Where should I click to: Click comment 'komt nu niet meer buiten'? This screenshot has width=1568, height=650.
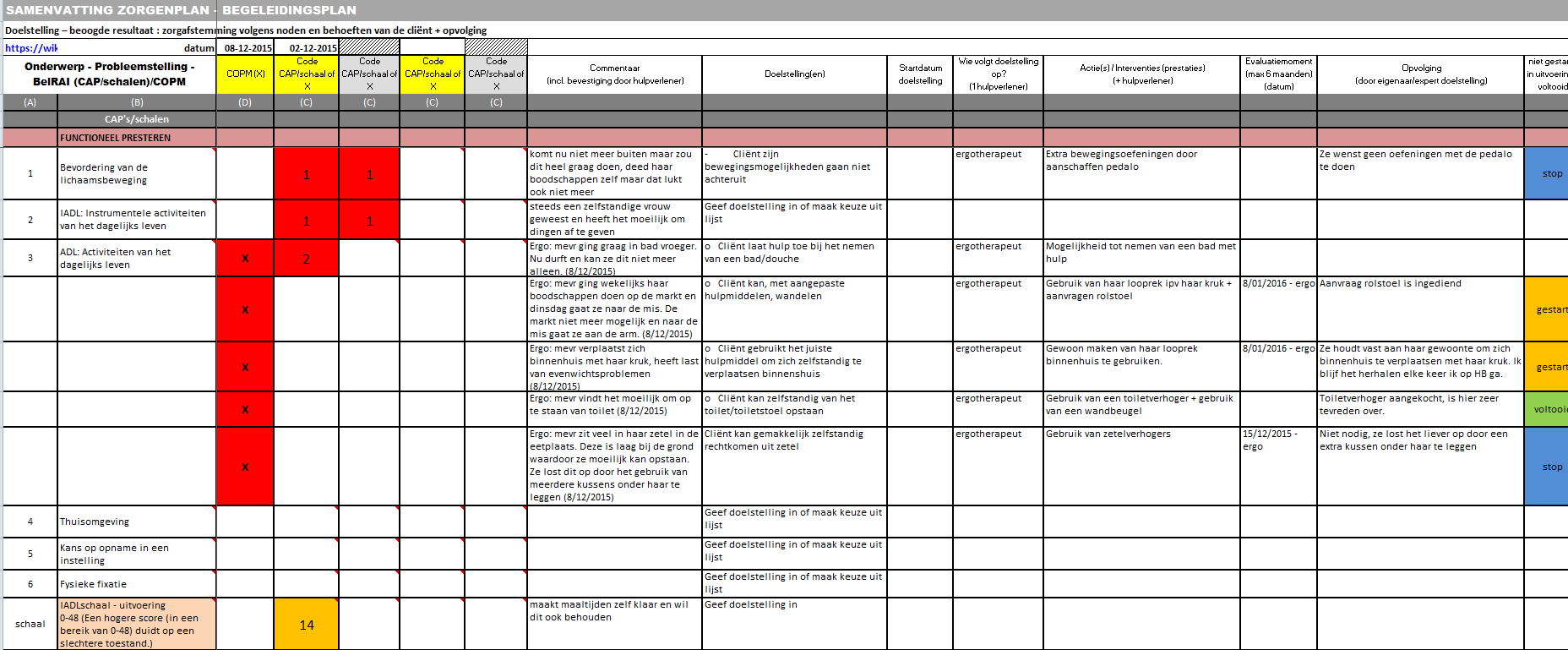coord(614,173)
